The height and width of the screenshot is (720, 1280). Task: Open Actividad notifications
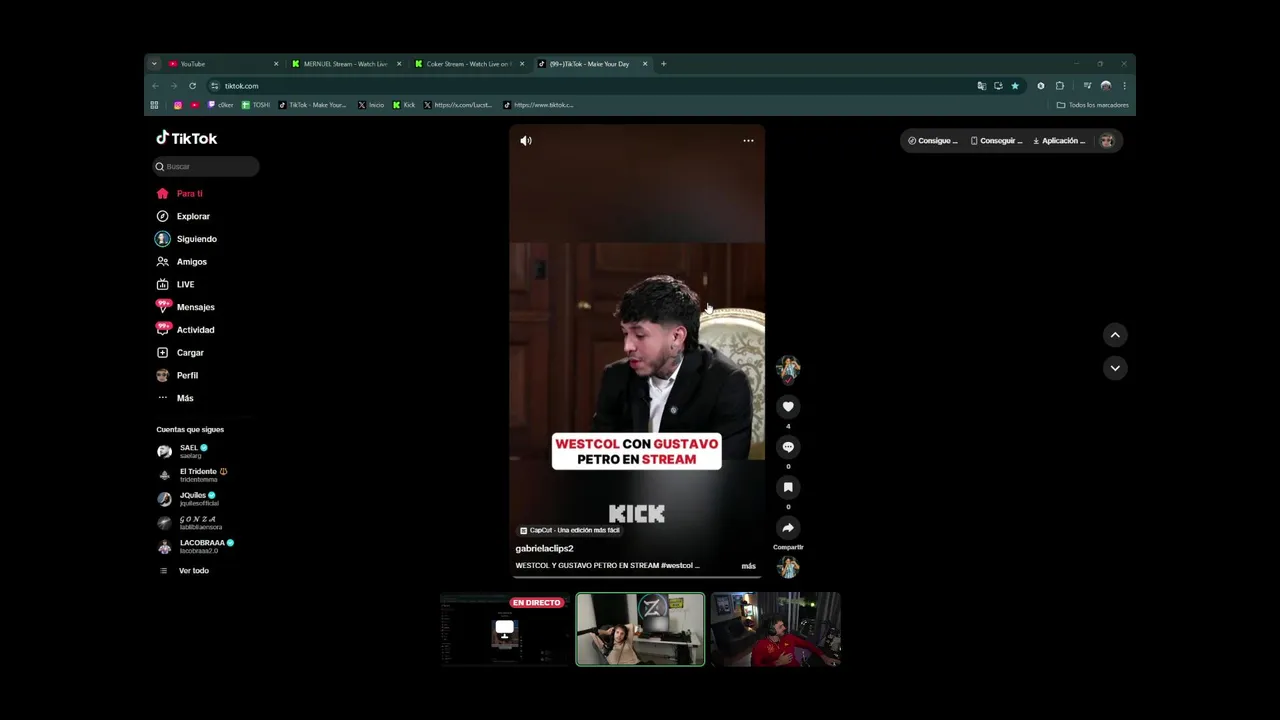point(186,330)
